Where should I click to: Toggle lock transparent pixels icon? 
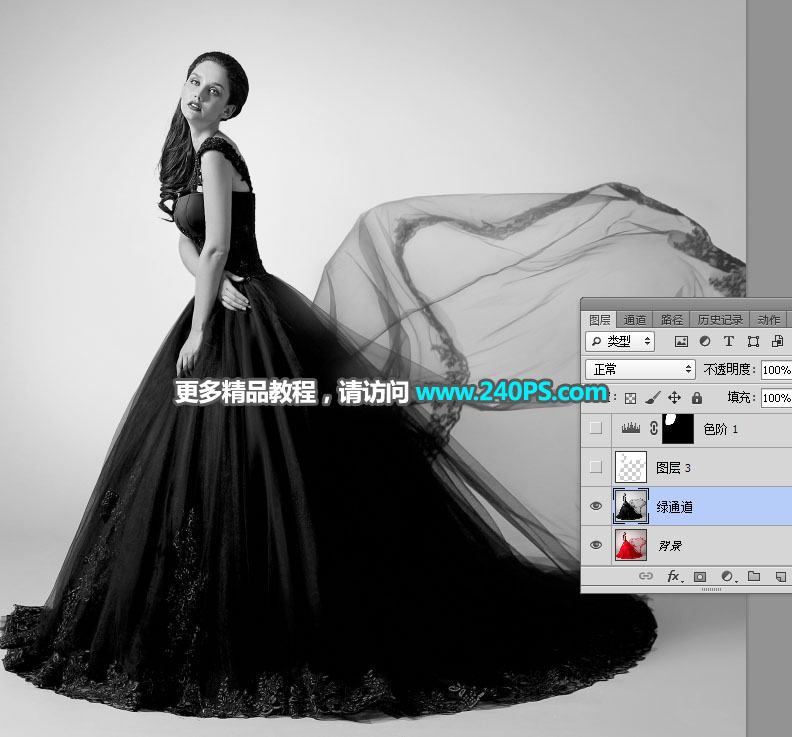[630, 399]
